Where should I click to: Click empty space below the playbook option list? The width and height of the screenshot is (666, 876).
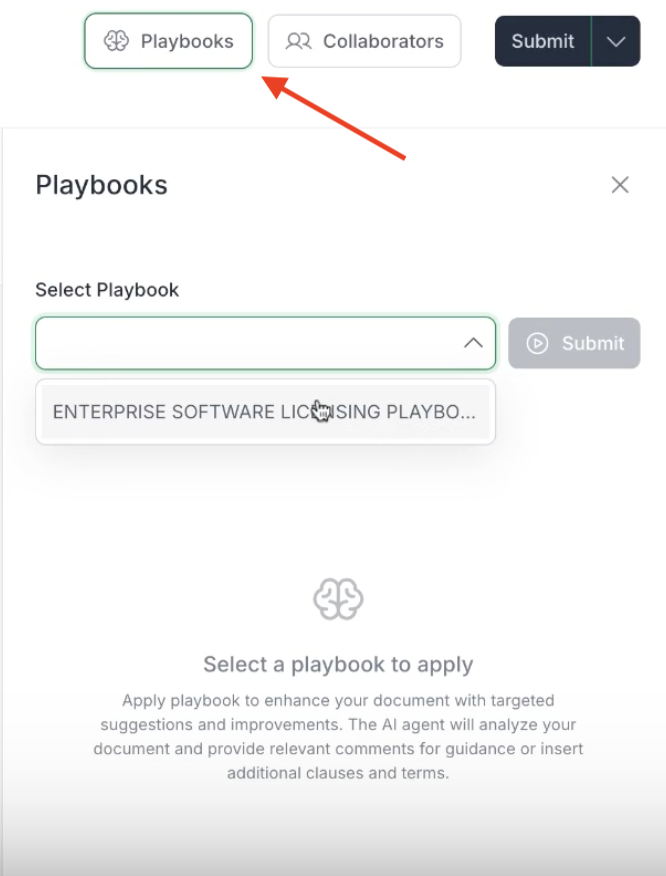[265, 503]
